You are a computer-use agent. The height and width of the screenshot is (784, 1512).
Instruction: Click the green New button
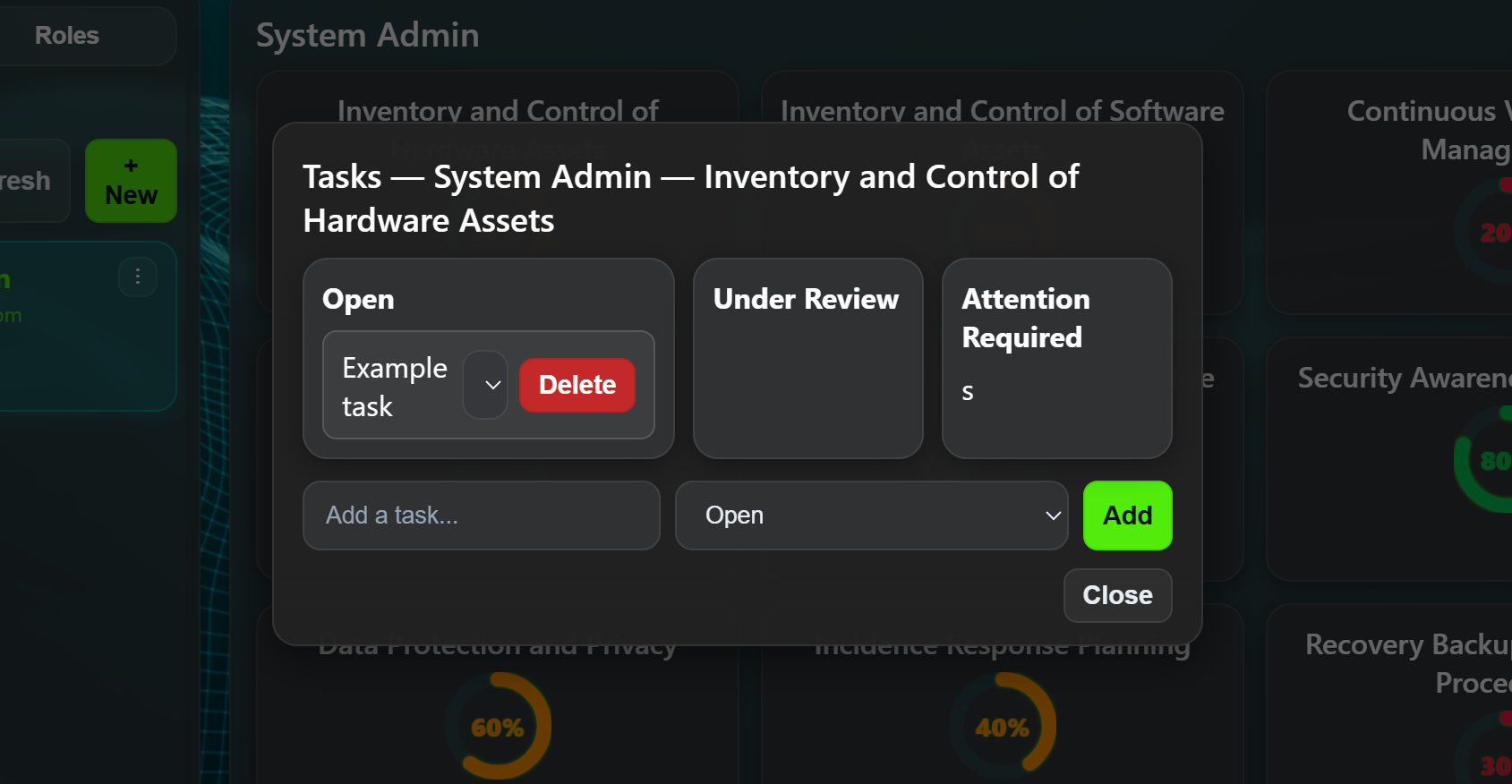pyautogui.click(x=131, y=181)
